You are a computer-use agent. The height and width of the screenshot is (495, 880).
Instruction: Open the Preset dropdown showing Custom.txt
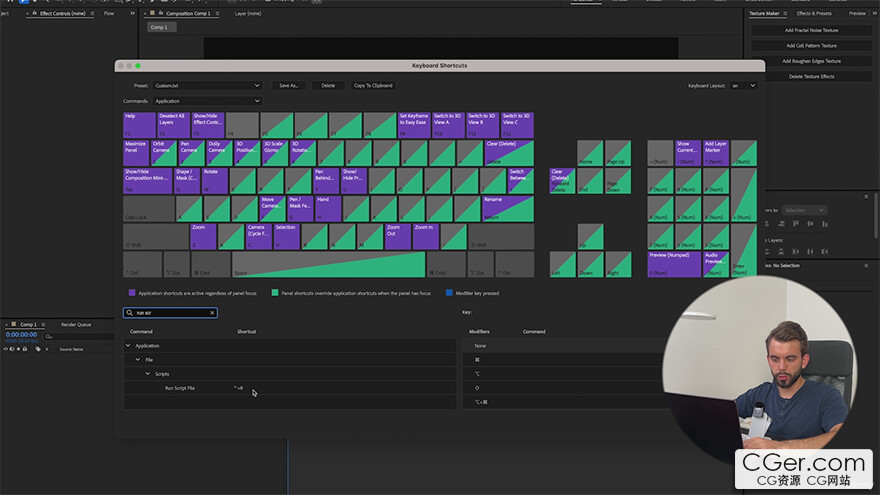tap(207, 86)
